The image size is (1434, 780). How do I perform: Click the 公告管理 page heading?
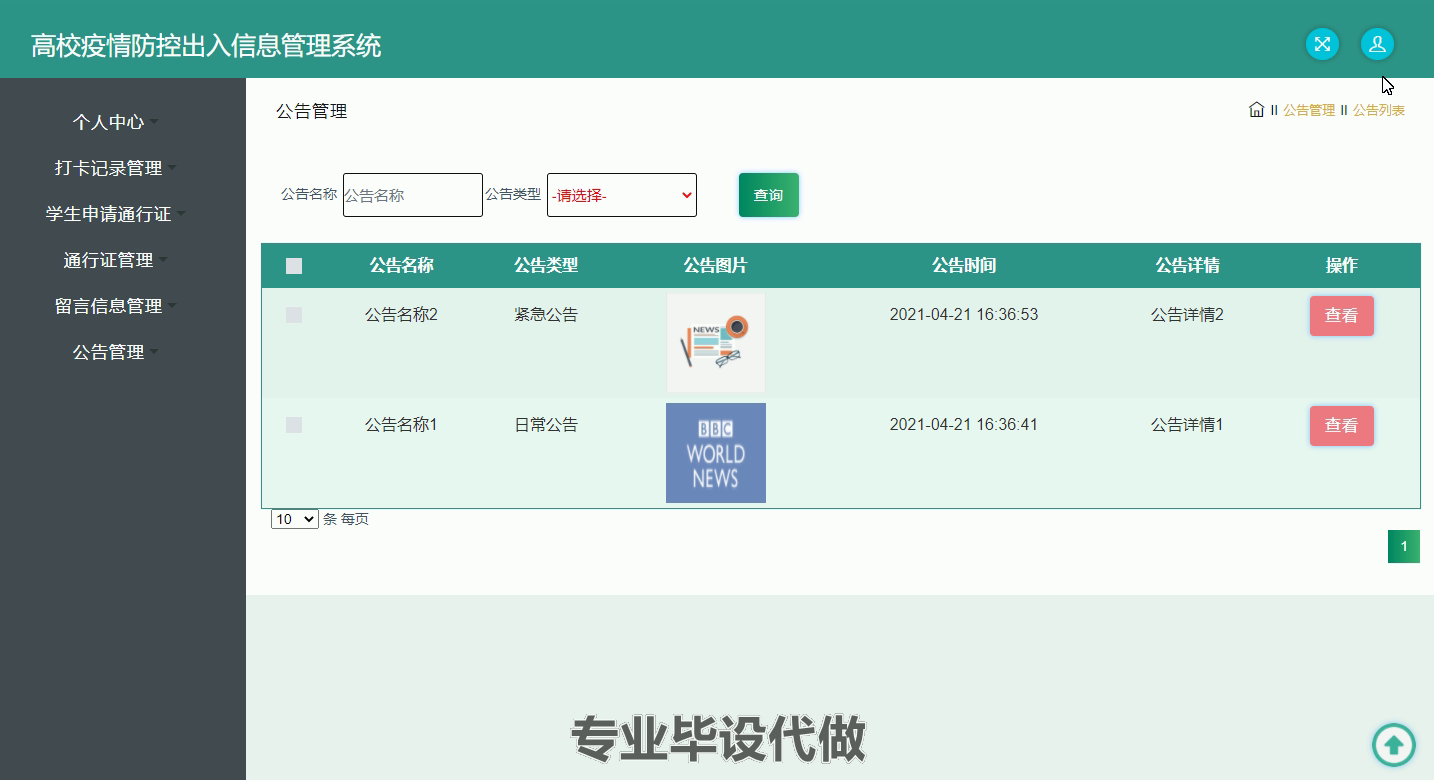click(312, 111)
